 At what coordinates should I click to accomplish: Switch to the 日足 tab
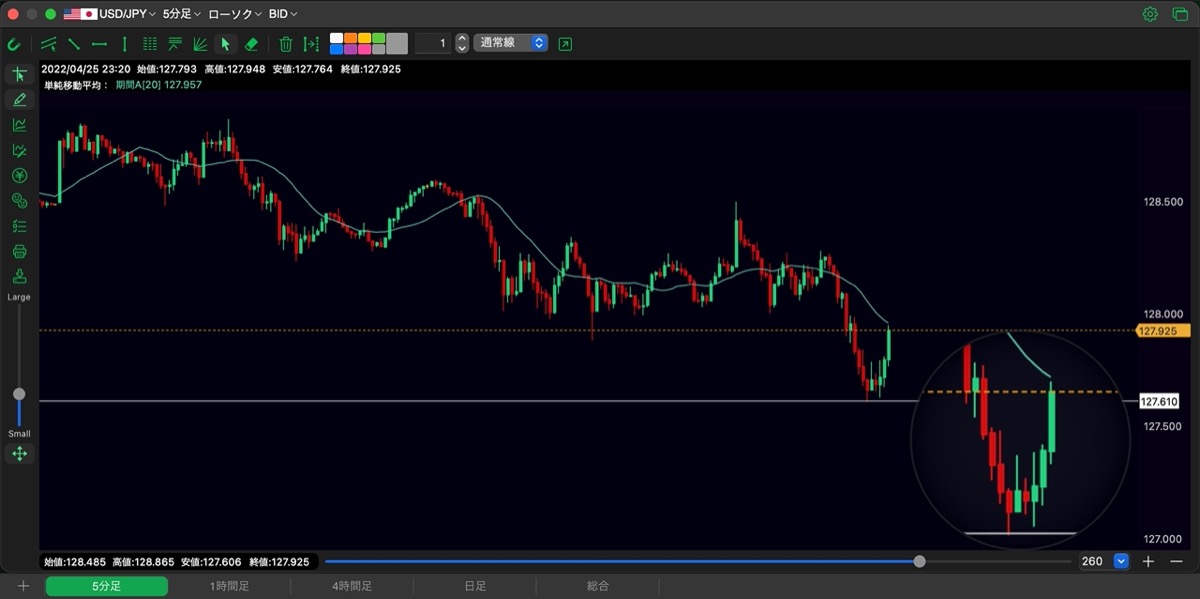pyautogui.click(x=475, y=586)
